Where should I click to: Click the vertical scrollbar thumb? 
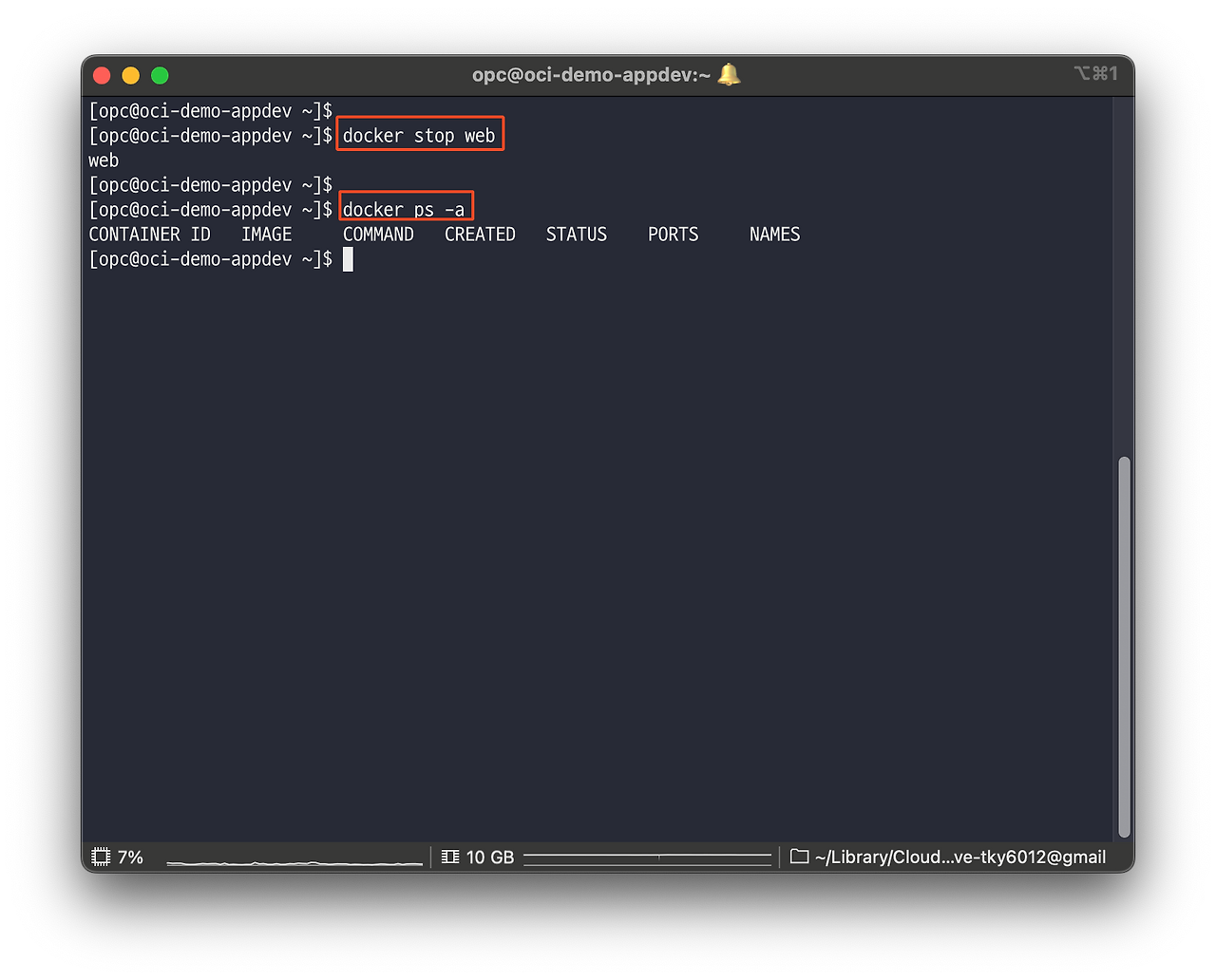pyautogui.click(x=1124, y=646)
